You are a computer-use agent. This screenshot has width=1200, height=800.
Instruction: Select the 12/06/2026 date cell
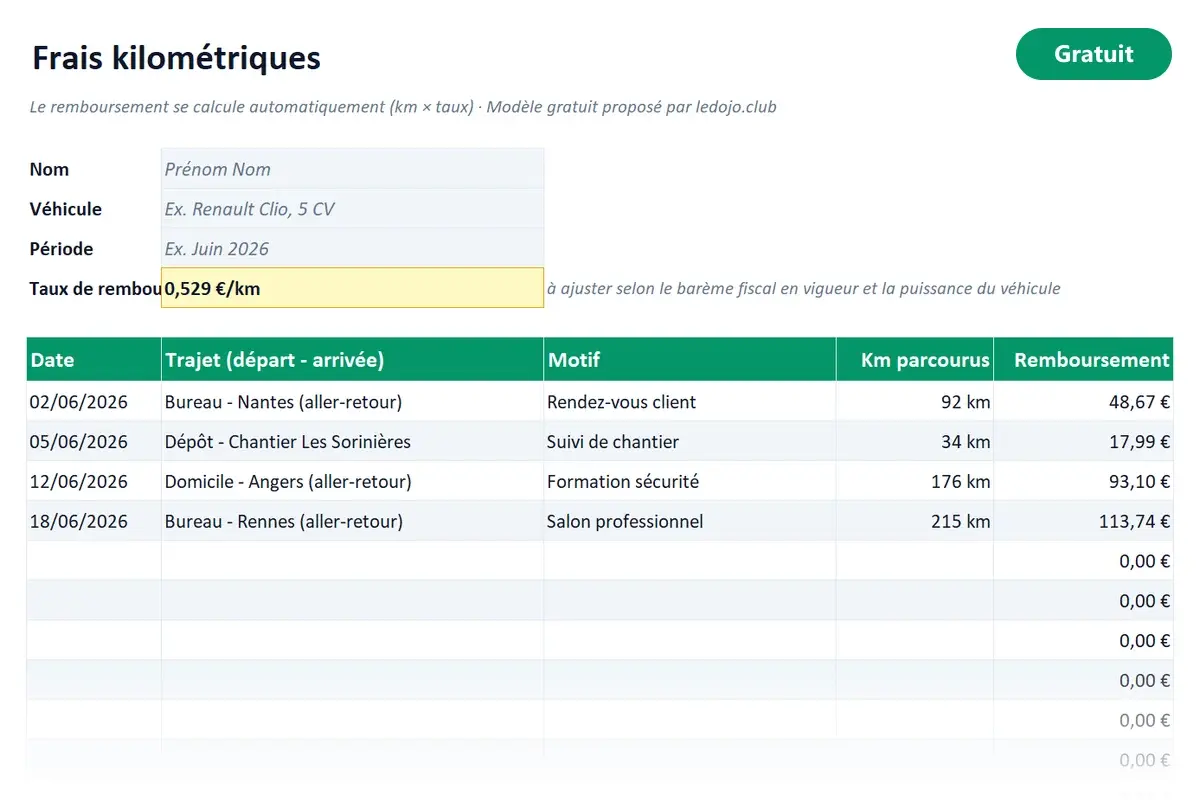[x=94, y=481]
